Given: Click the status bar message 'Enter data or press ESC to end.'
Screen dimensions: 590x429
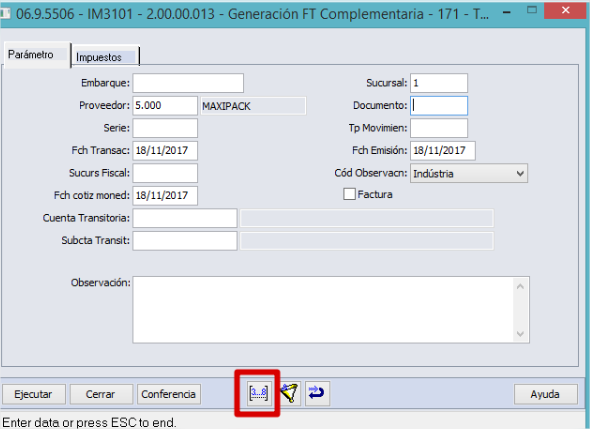Looking at the screenshot, I should [89, 423].
